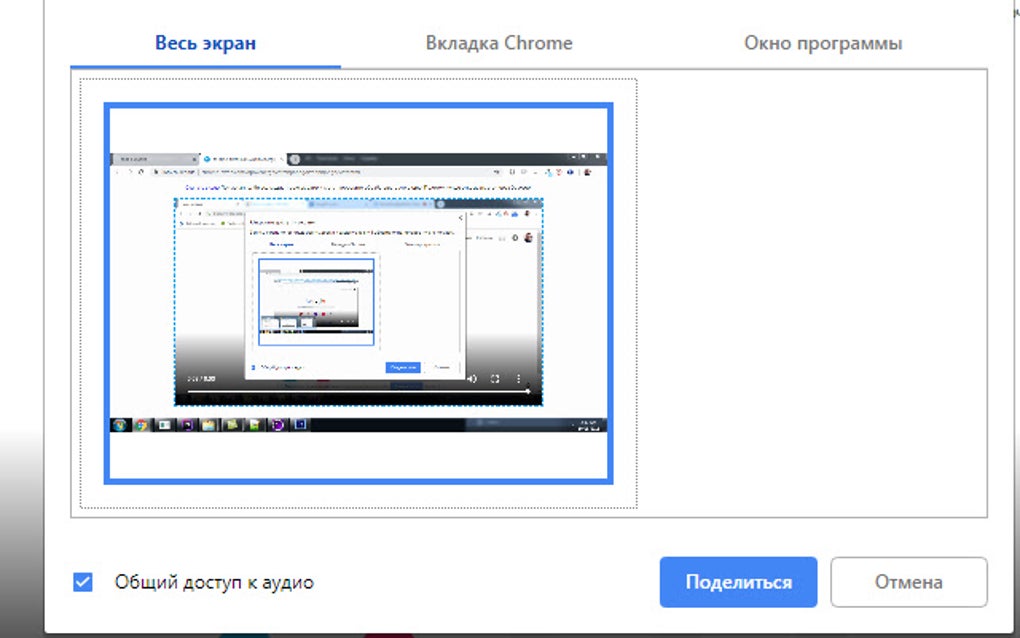Viewport: 1020px width, 638px height.
Task: Switch to the Вкладка Chrome tab
Action: [499, 43]
